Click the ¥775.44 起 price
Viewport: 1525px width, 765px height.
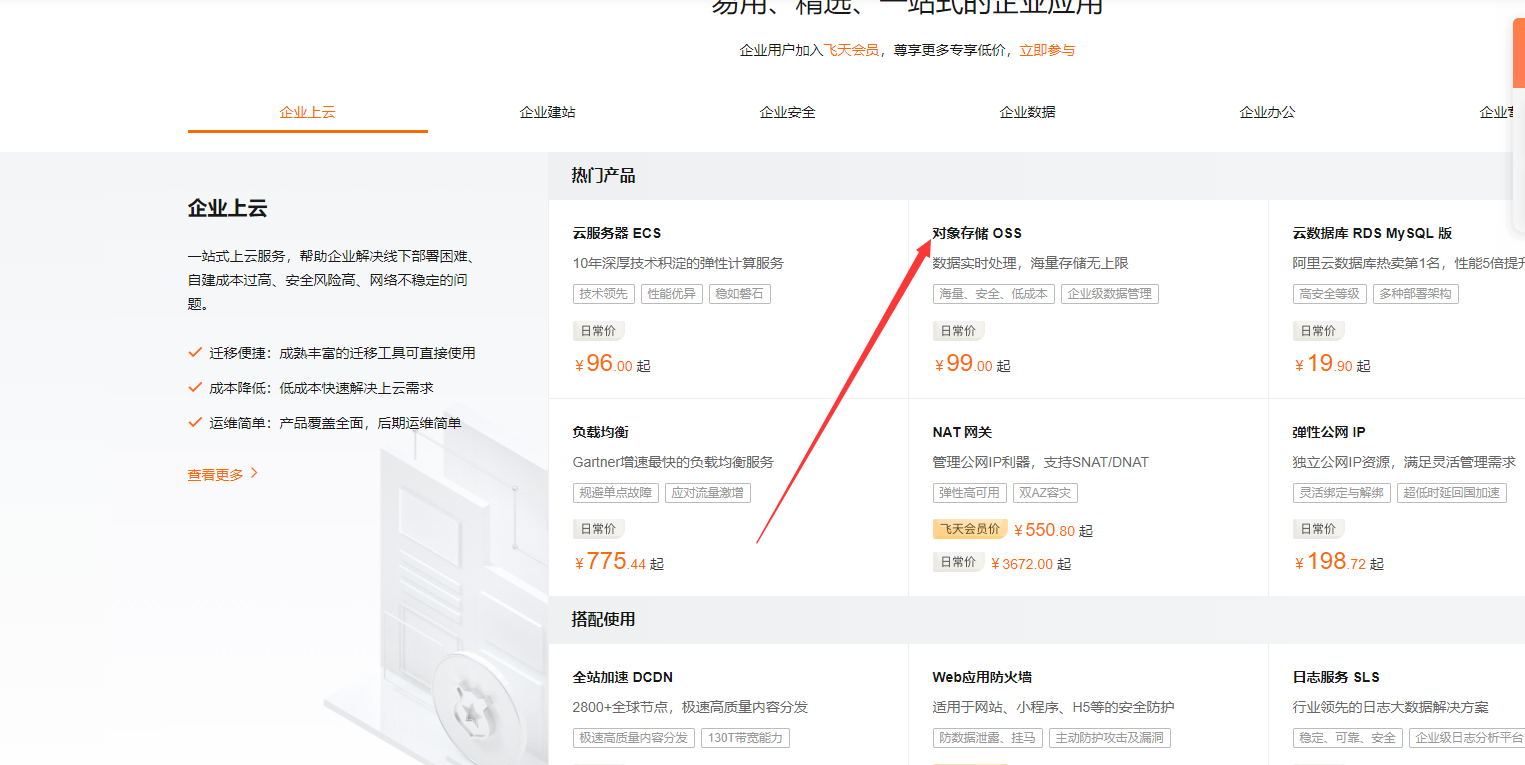[x=619, y=562]
